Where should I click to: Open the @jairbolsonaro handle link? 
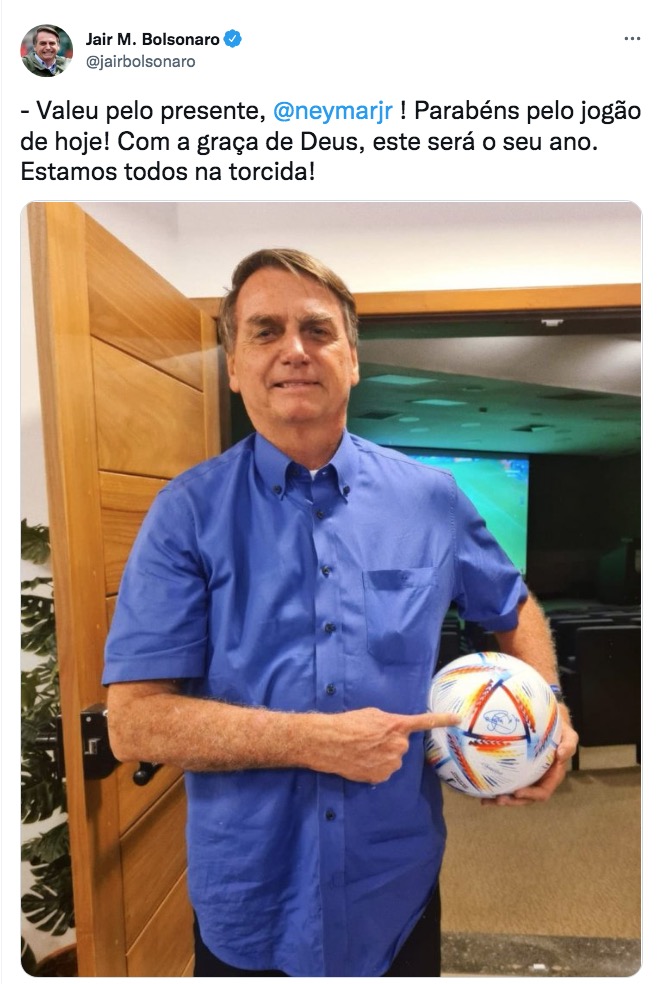pos(141,62)
